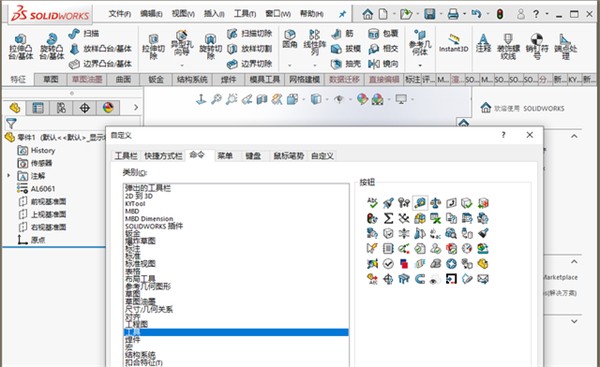Open the 圆角 fillet dropdown arrow
The image size is (600, 367).
point(290,65)
